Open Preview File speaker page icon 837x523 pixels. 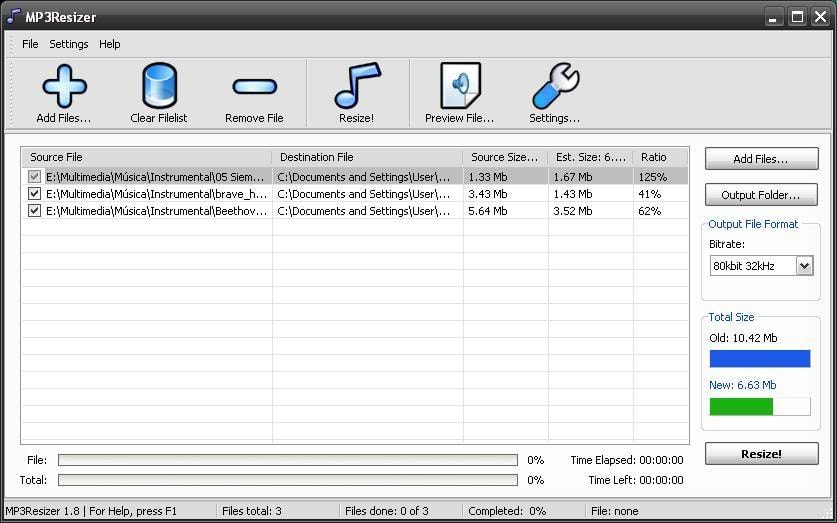[x=460, y=86]
